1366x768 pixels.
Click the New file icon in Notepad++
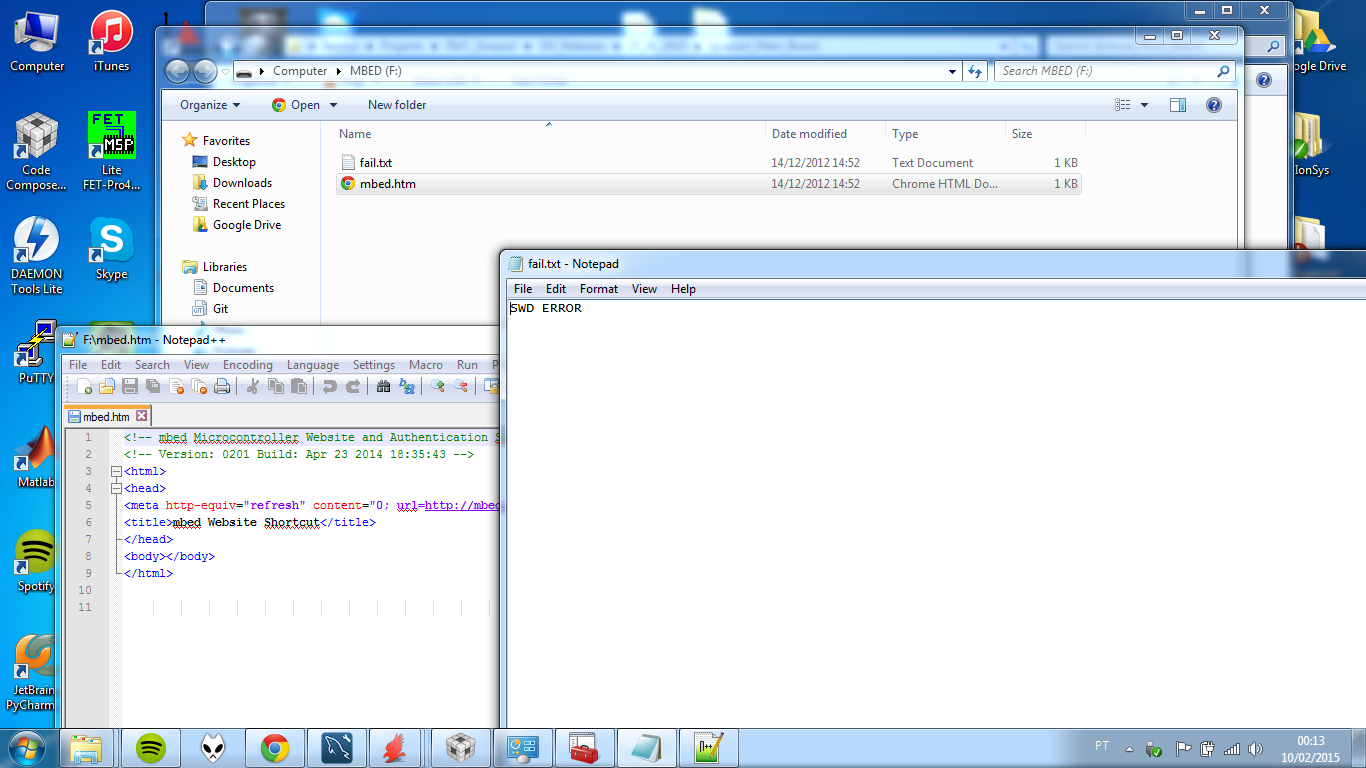click(x=84, y=387)
